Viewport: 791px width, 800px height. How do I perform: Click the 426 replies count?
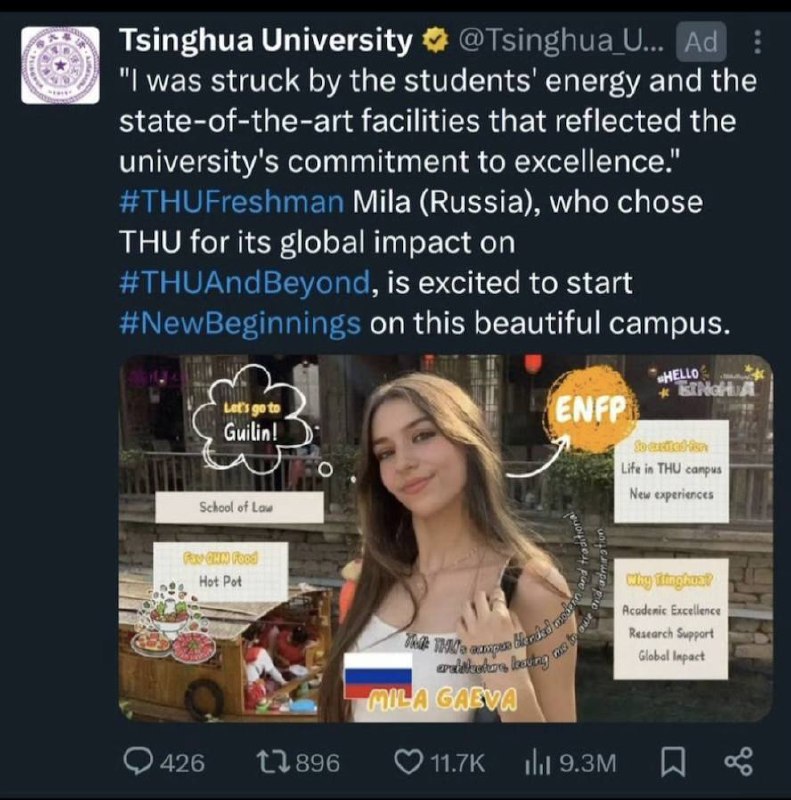click(182, 763)
